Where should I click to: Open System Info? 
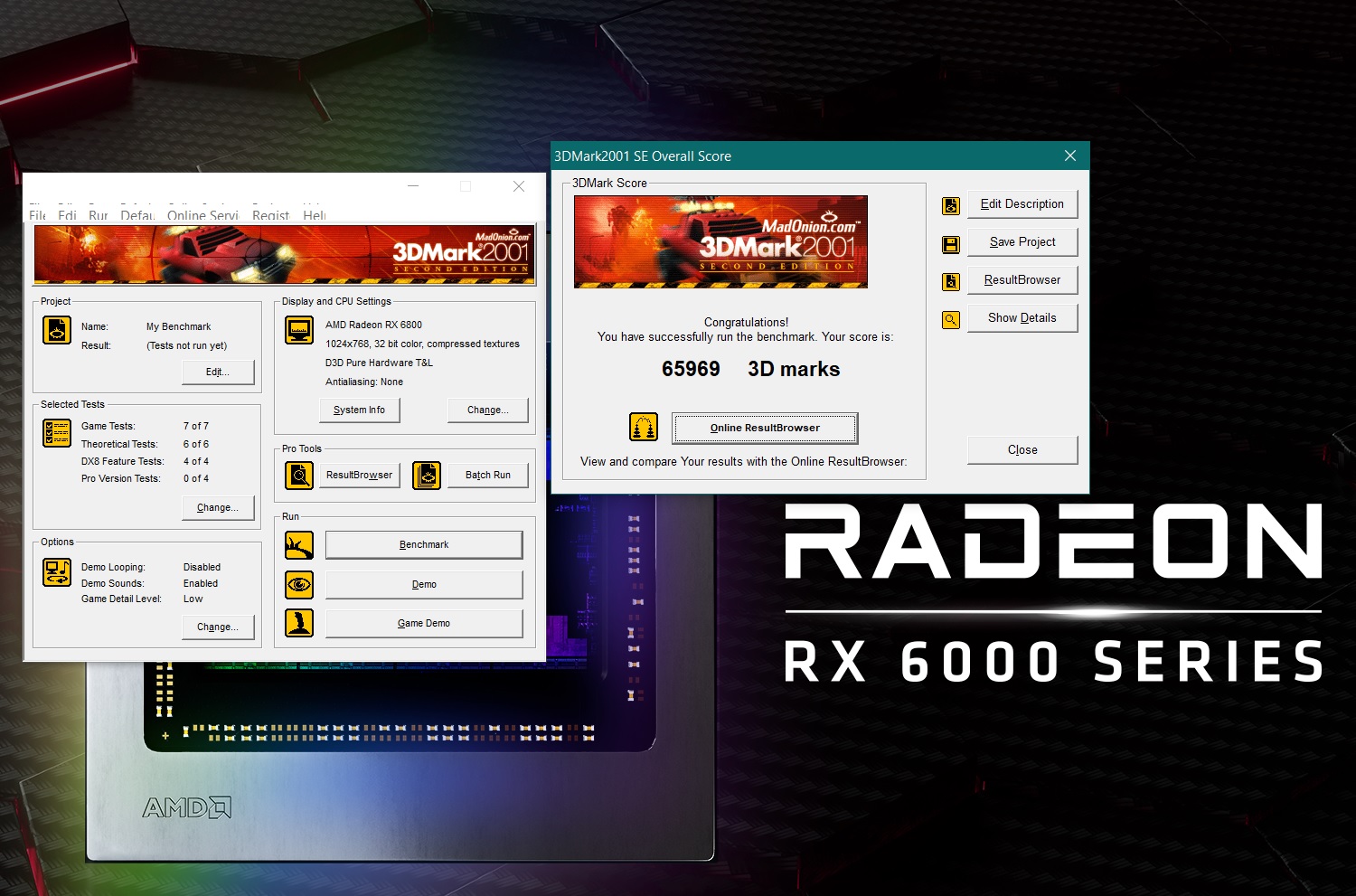[x=359, y=410]
